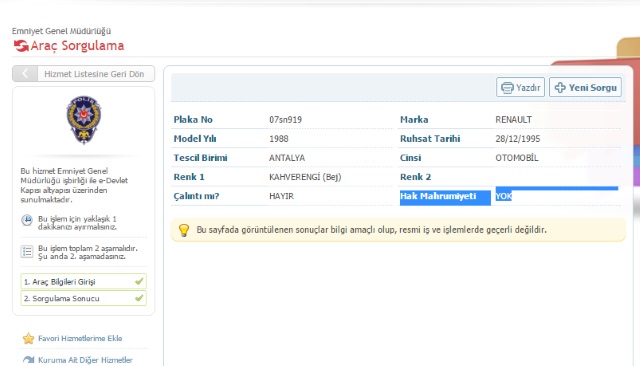Click the Araç Sorgulama refresh logo icon
Viewport: 640px width, 366px height.
click(x=21, y=46)
